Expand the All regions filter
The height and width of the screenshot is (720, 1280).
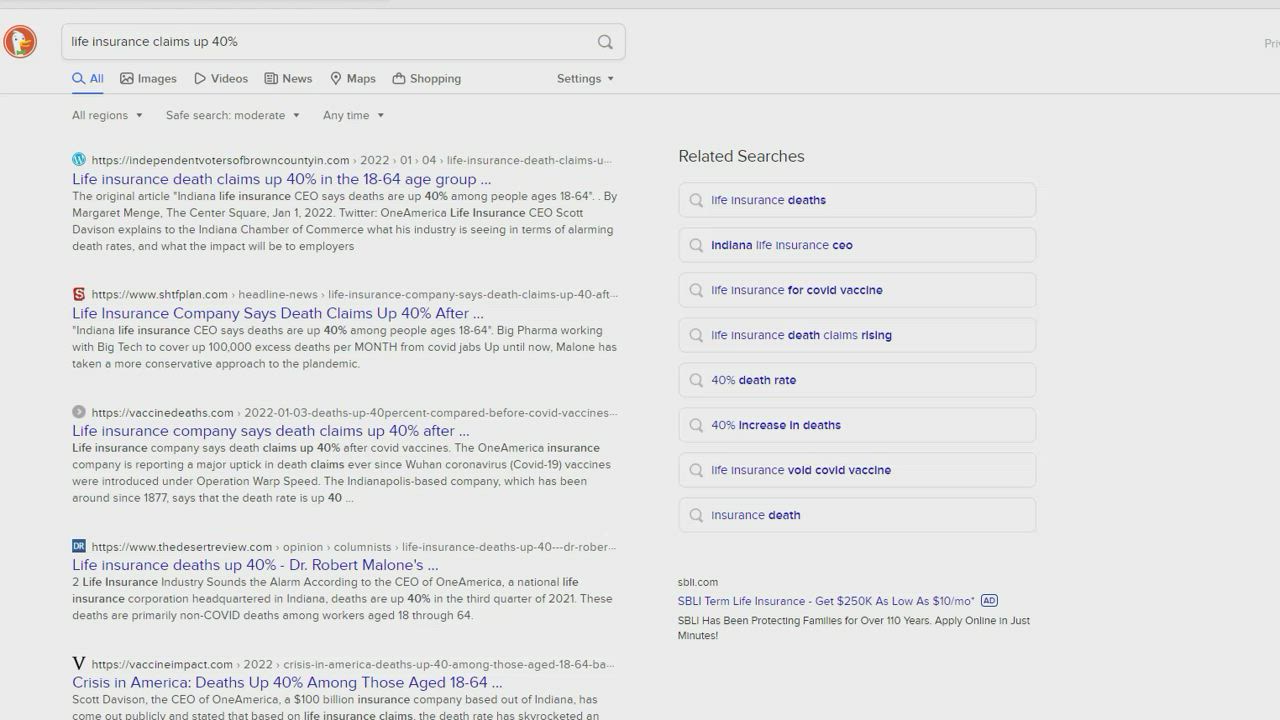[107, 115]
